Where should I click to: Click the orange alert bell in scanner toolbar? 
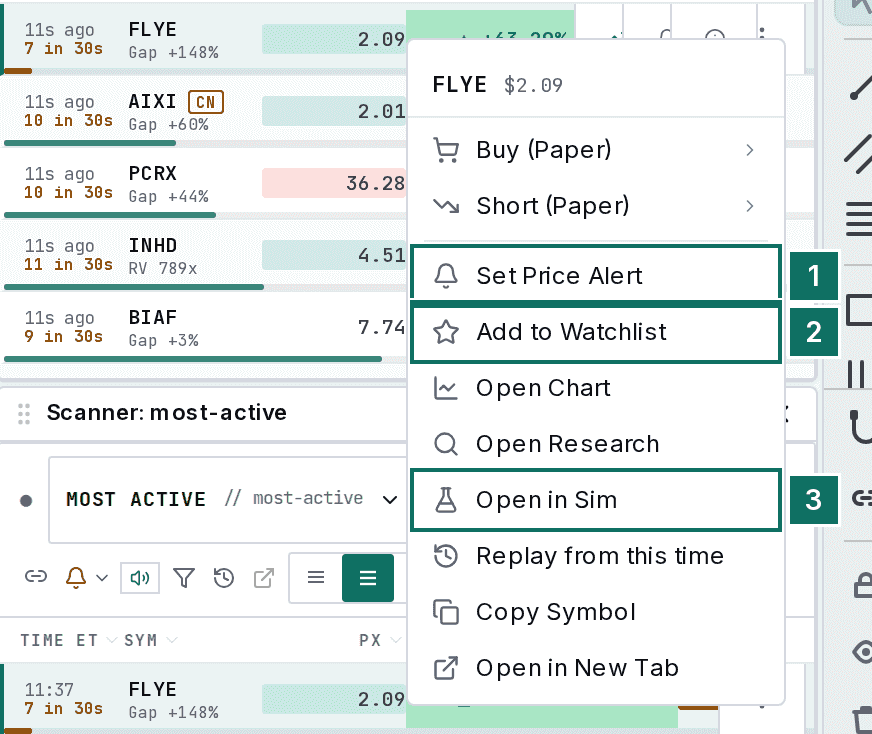click(76, 578)
